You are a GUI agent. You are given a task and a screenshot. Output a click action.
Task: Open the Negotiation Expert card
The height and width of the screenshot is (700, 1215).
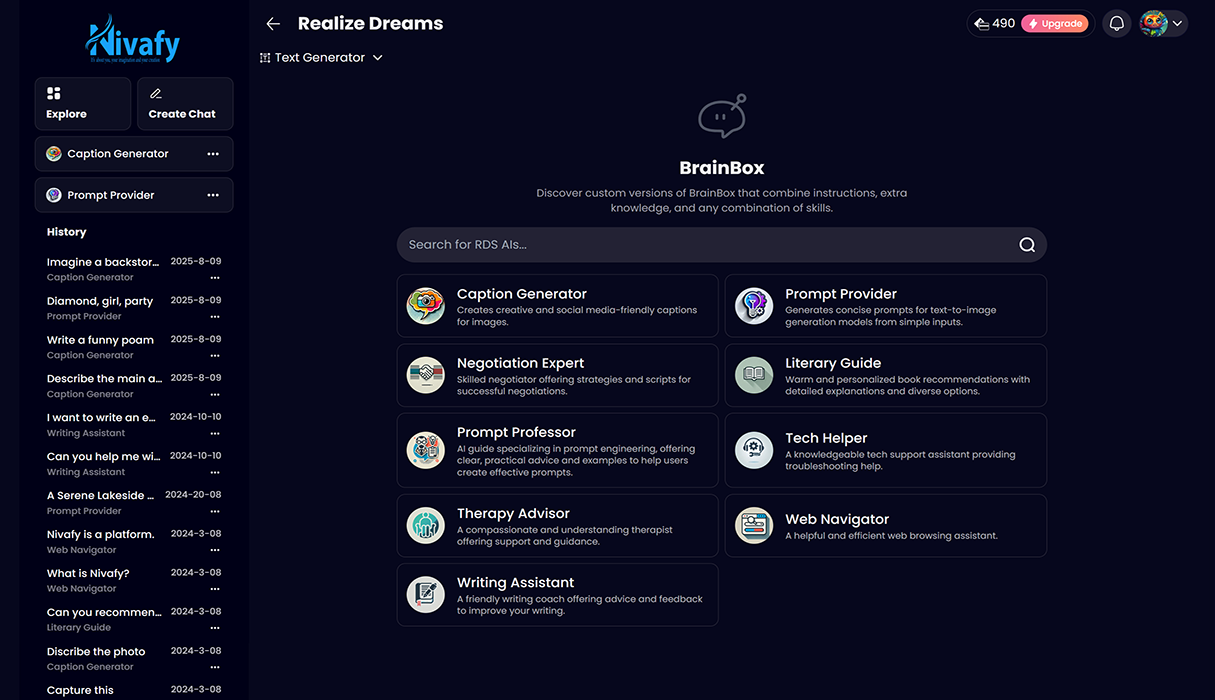[557, 375]
